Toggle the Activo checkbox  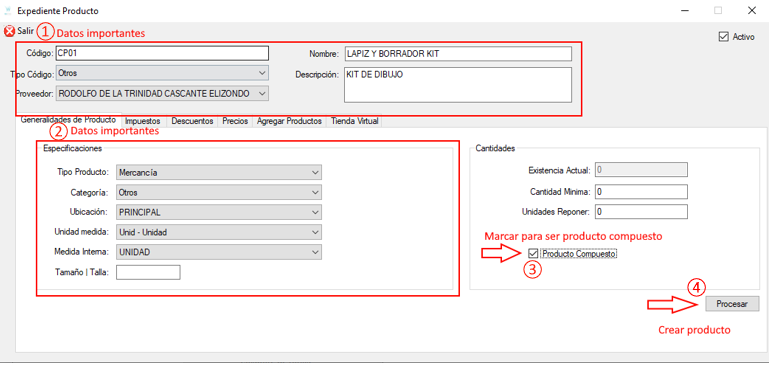tap(723, 37)
